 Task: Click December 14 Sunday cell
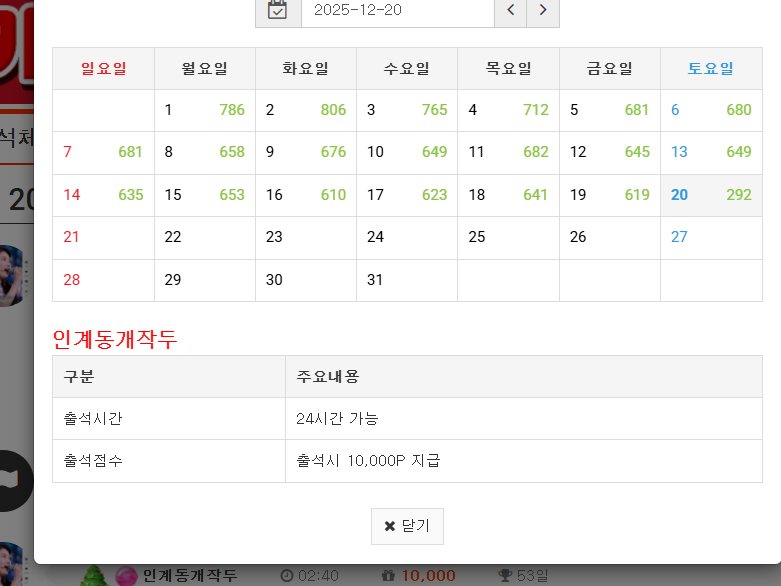(102, 195)
